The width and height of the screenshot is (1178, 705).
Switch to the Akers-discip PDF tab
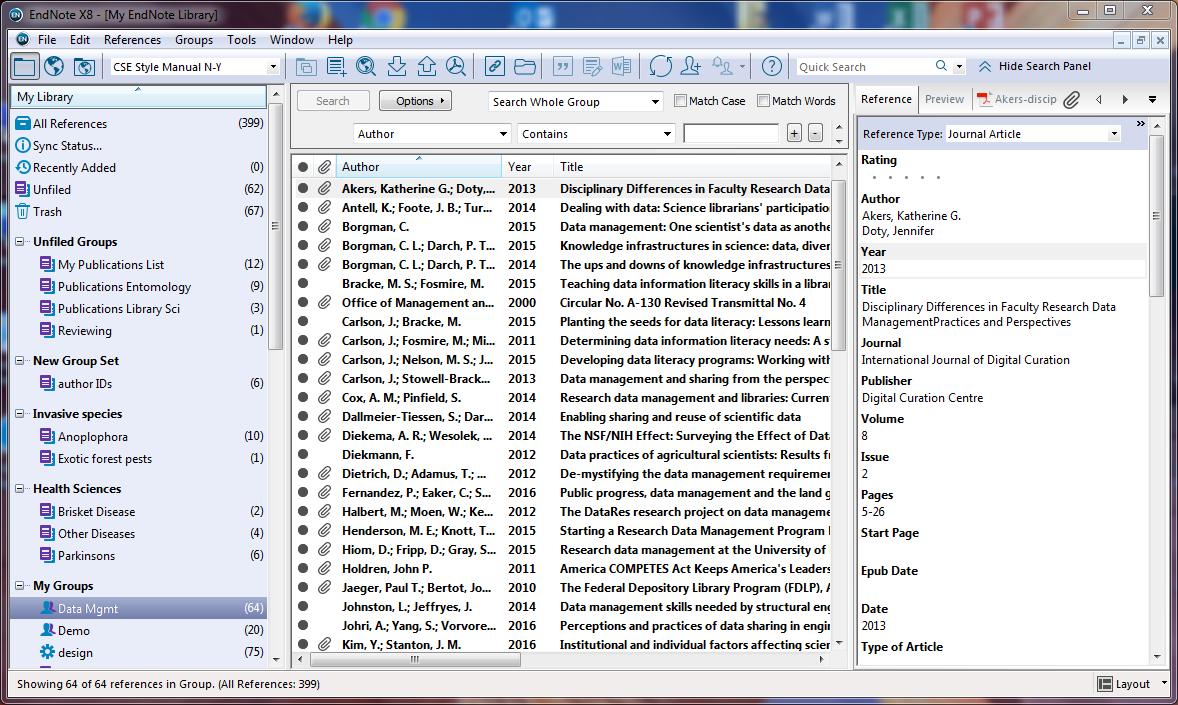coord(1017,99)
